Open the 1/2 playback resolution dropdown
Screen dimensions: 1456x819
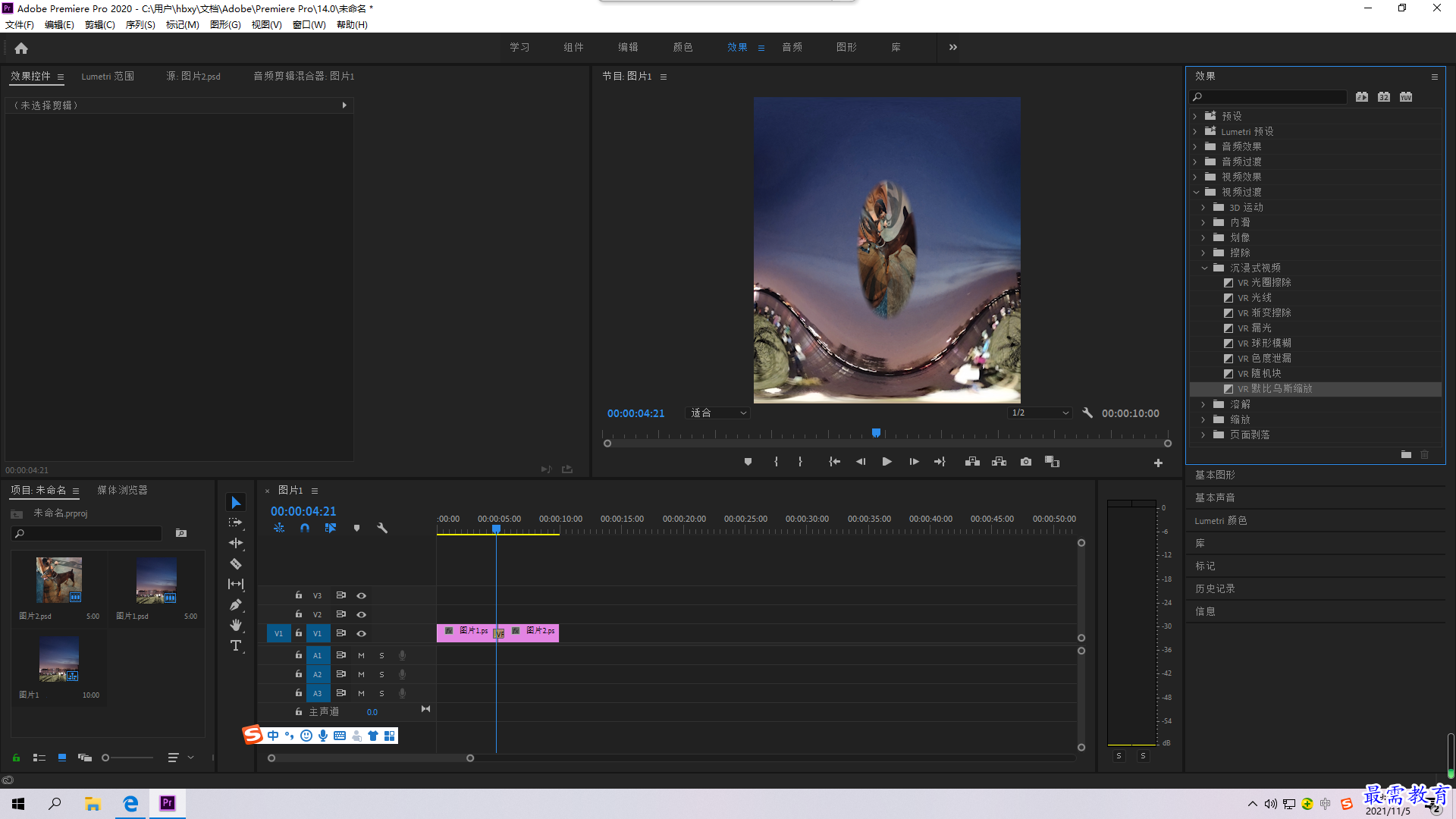(x=1040, y=413)
